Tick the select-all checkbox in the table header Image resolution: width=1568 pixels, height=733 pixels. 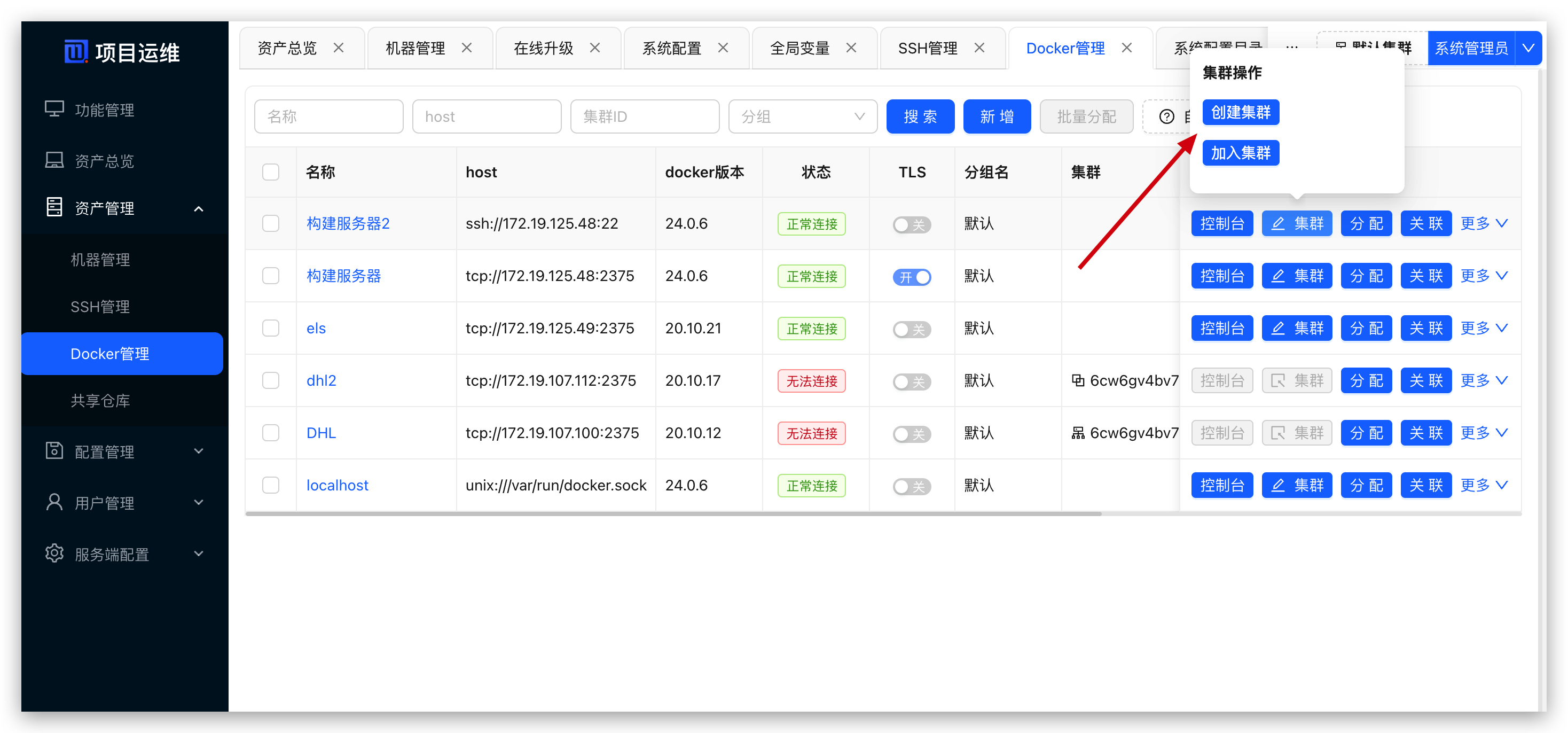tap(271, 172)
